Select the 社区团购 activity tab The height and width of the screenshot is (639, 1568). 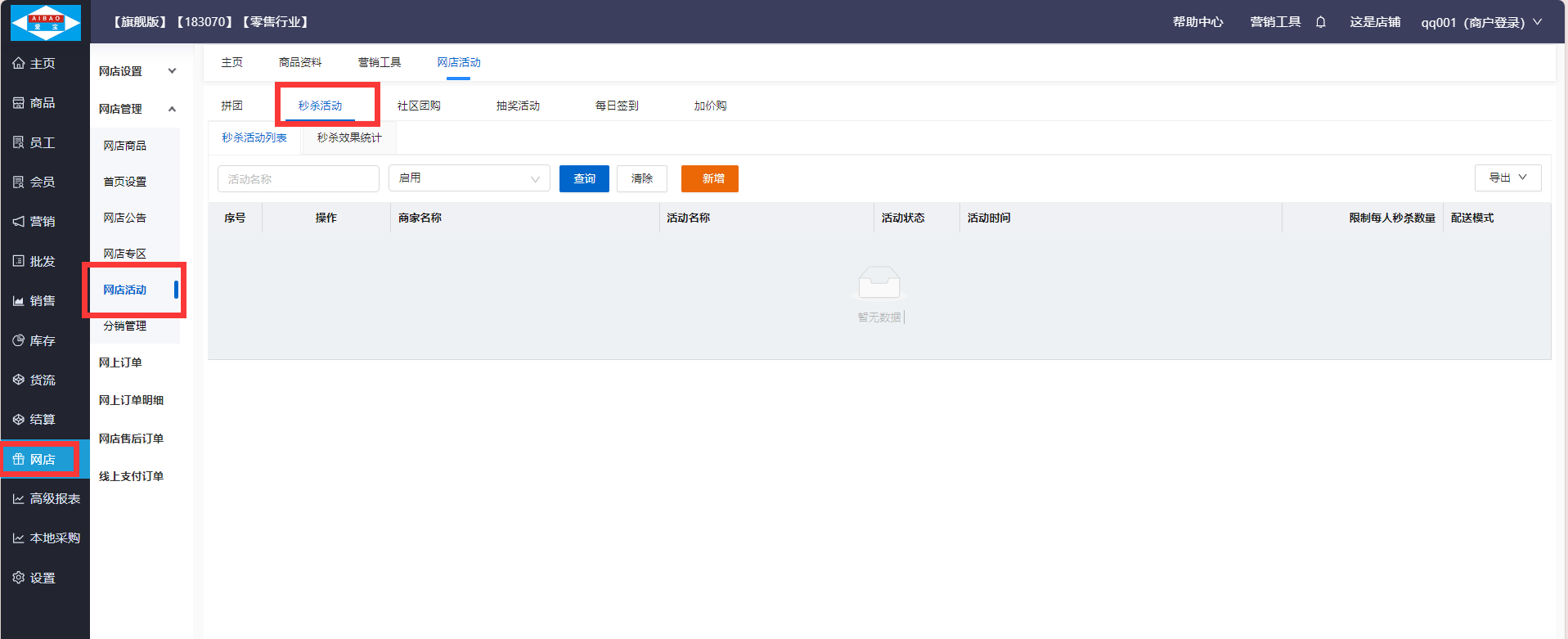pos(419,106)
